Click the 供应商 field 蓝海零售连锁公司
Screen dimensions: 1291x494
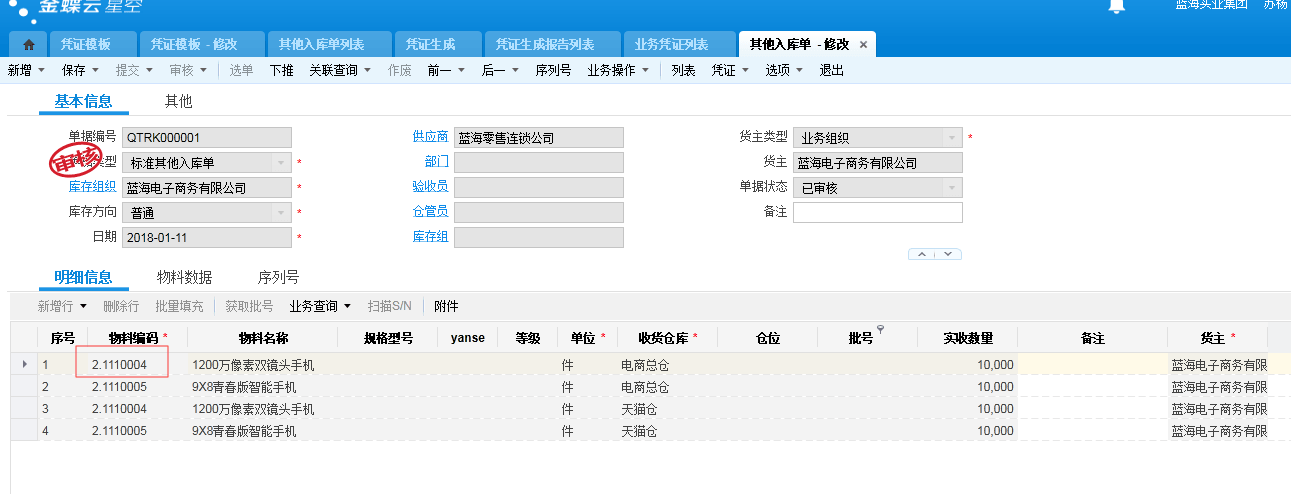[539, 138]
